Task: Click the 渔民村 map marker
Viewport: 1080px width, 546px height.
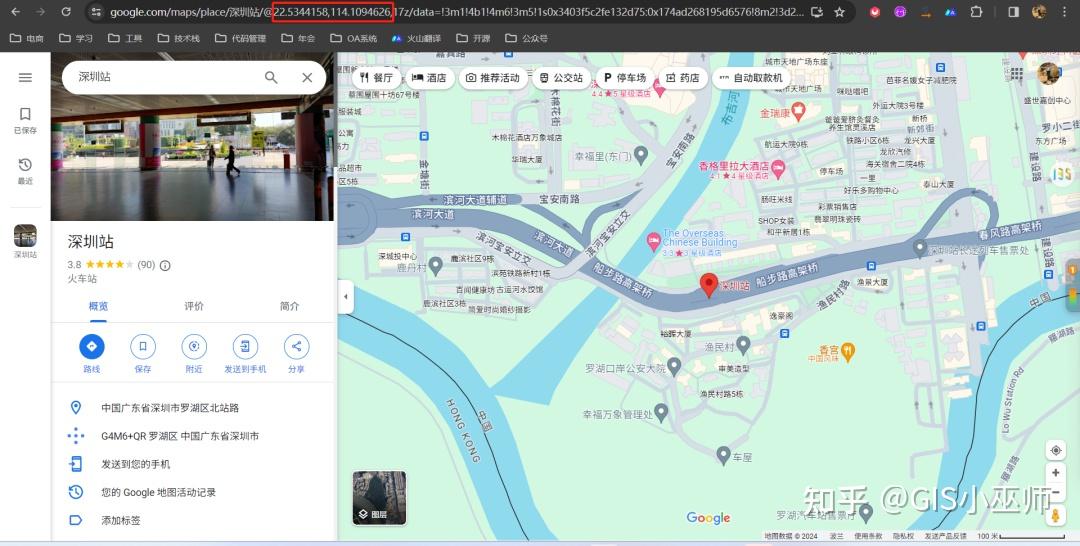Action: pyautogui.click(x=743, y=344)
